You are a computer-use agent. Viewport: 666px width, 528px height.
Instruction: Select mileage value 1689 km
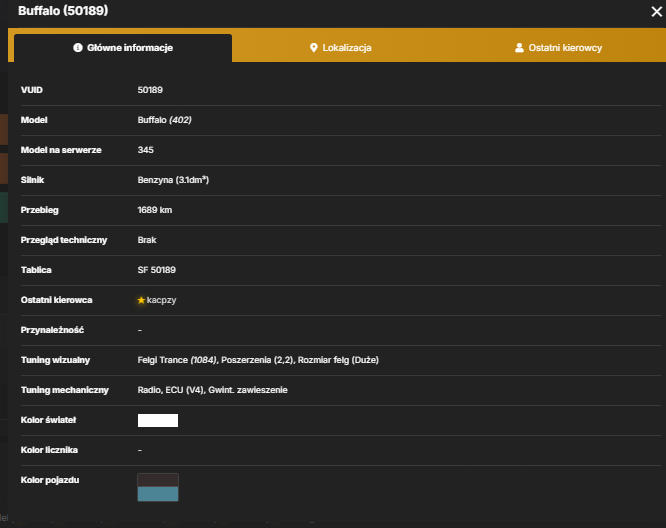(155, 210)
